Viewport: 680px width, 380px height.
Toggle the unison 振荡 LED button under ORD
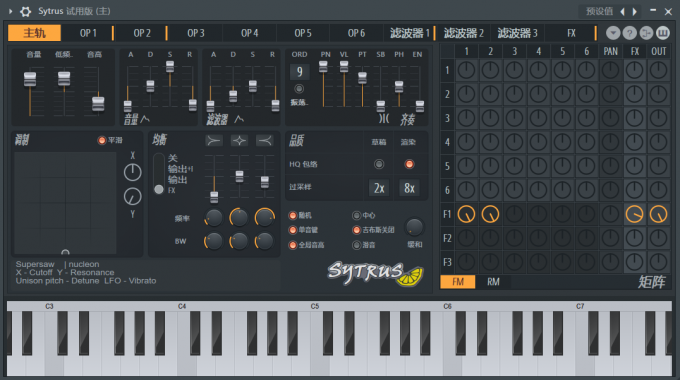click(x=299, y=89)
